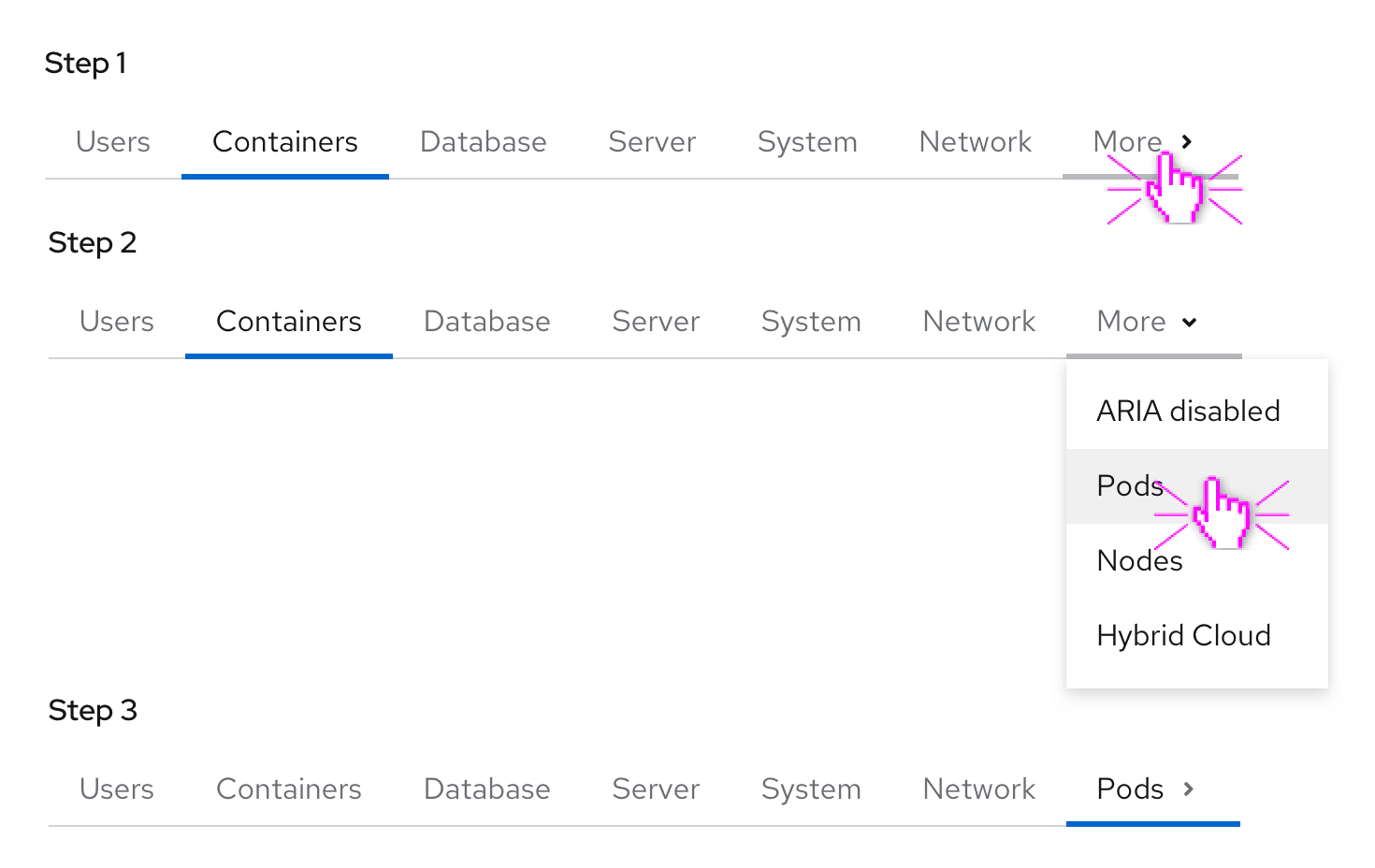This screenshot has width=1375, height=868.
Task: Choose Nodes in the More dropdown menu
Action: click(x=1139, y=561)
